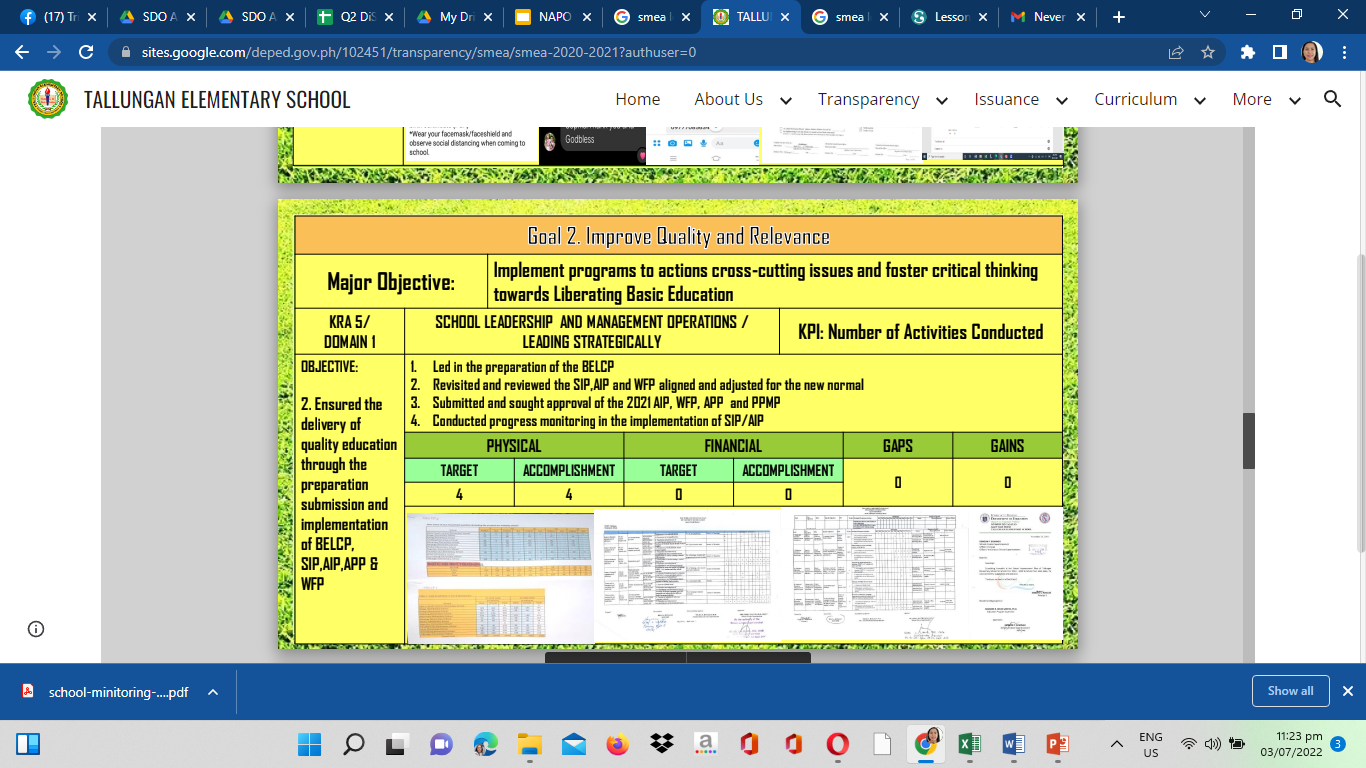The height and width of the screenshot is (768, 1366).
Task: Switch to Excel on the taskbar
Action: pos(969,744)
